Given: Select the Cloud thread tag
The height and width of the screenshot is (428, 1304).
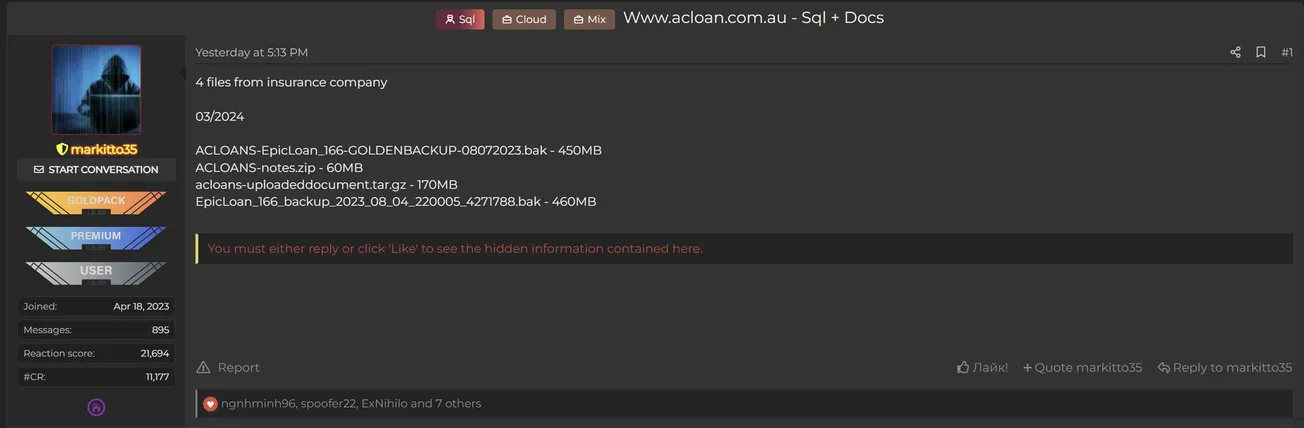Looking at the screenshot, I should (x=524, y=19).
